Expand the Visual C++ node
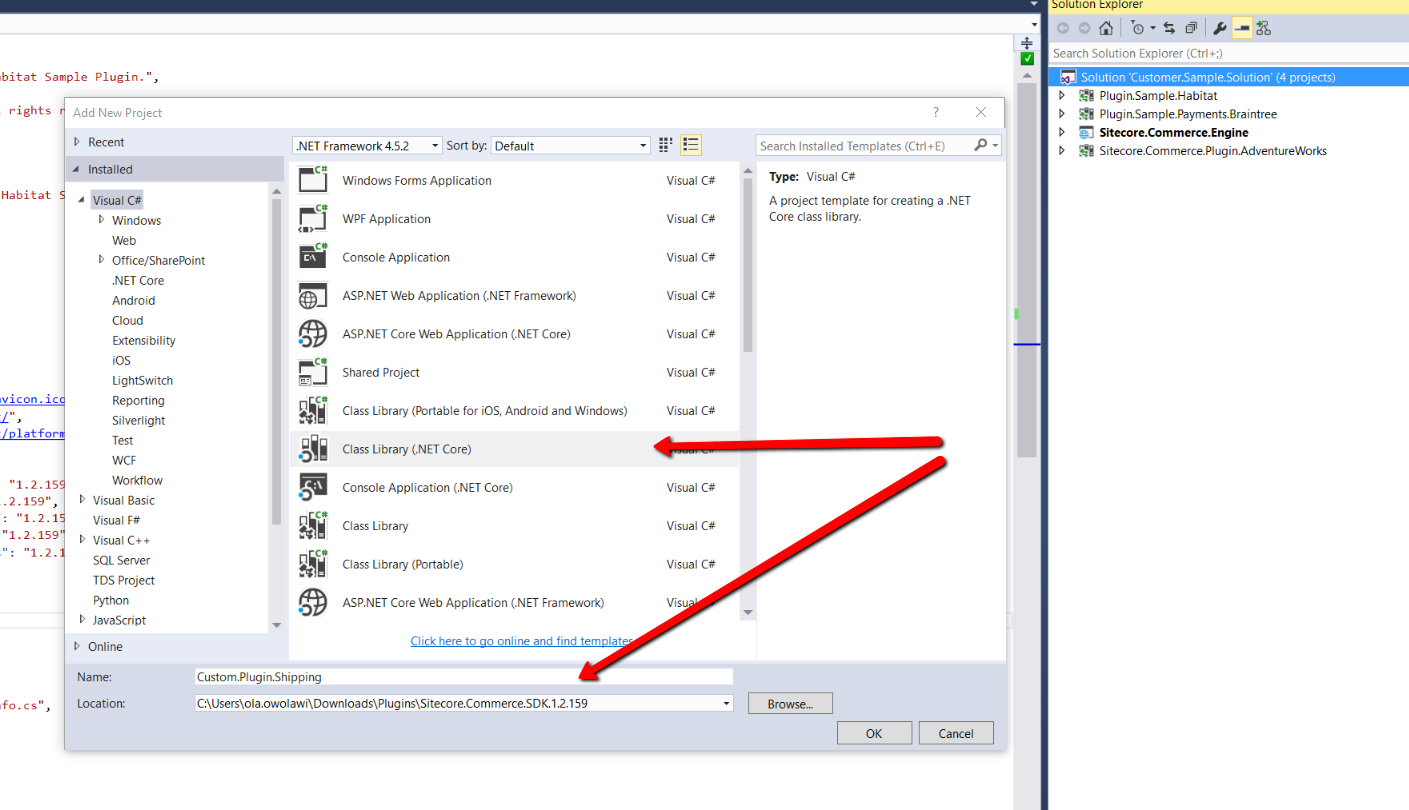 click(x=82, y=540)
